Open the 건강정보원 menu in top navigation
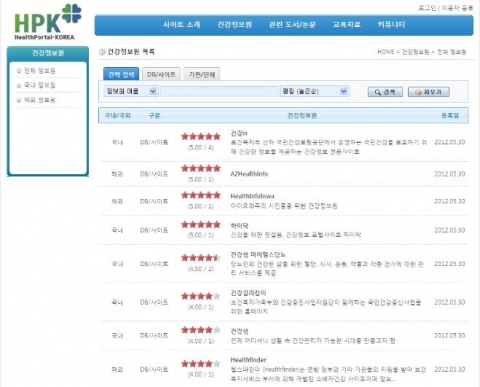Viewport: 480px width, 387px height. click(234, 25)
